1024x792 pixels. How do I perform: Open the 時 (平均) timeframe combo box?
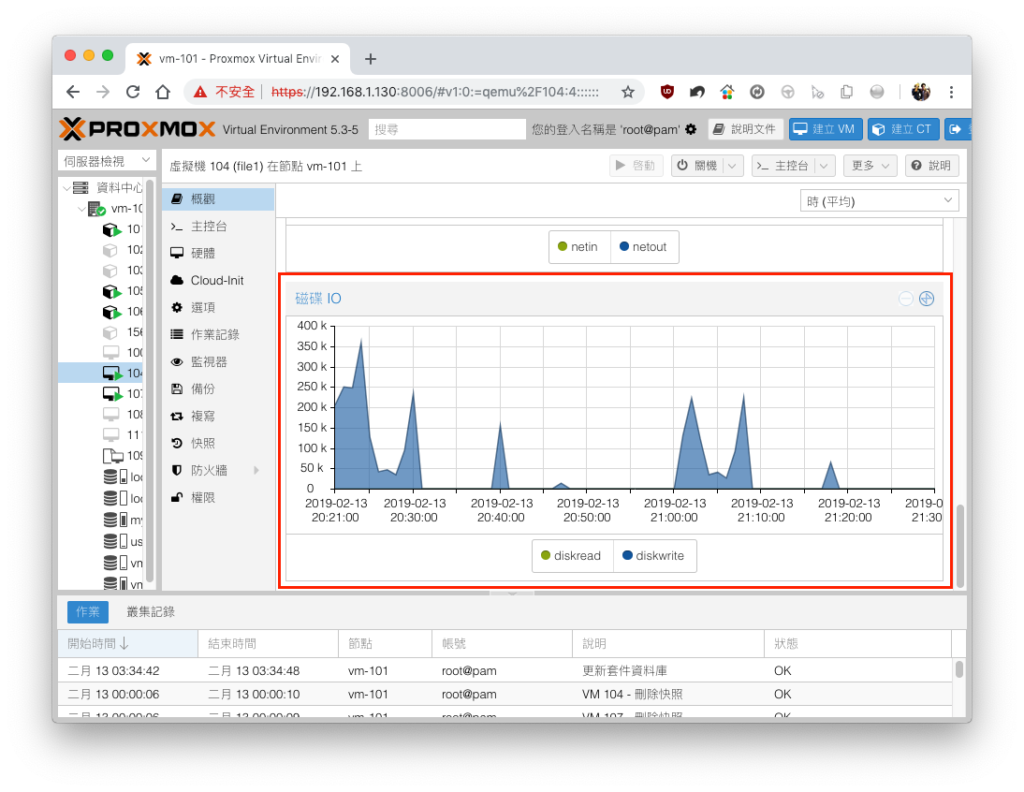(x=879, y=201)
